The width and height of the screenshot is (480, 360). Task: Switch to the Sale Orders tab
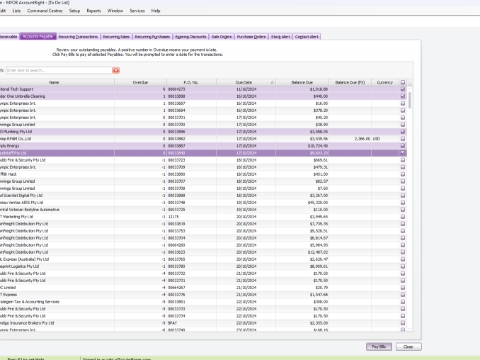222,37
